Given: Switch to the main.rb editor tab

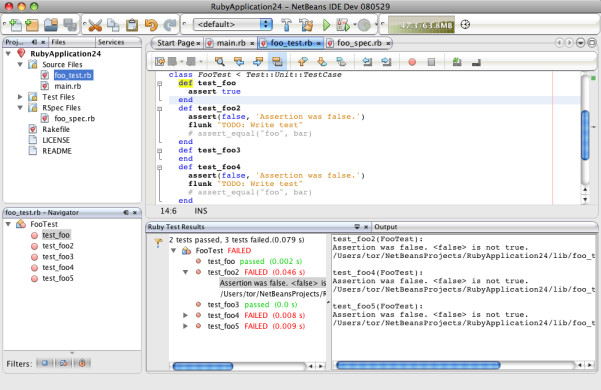Looking at the screenshot, I should click(x=231, y=43).
